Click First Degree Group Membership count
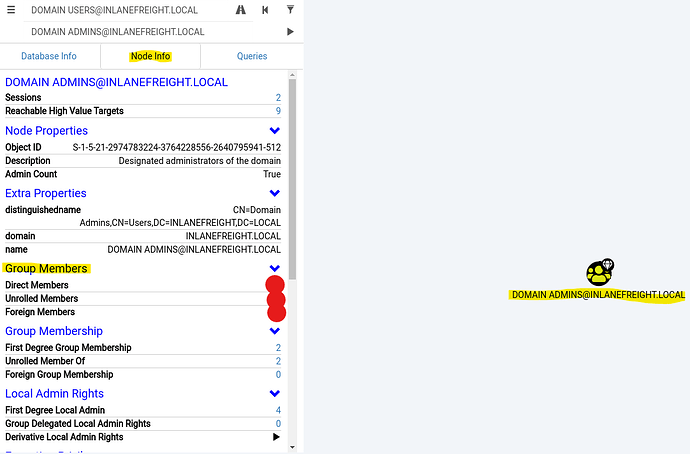The image size is (690, 454). [278, 348]
